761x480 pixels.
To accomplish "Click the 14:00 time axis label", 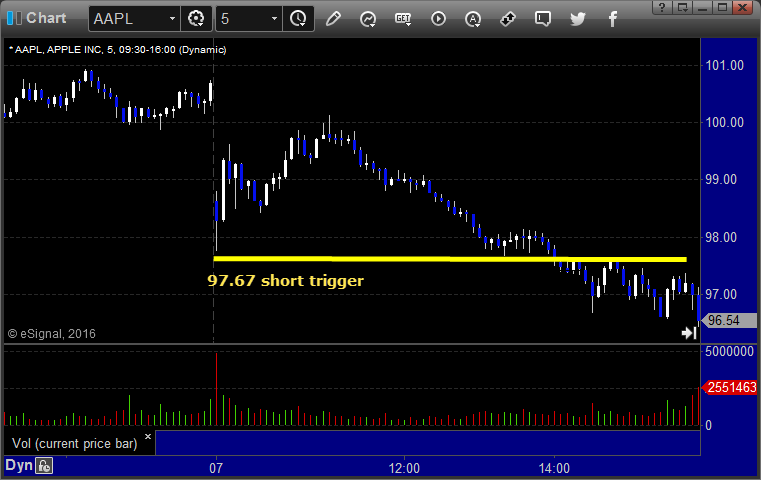I will [x=554, y=468].
